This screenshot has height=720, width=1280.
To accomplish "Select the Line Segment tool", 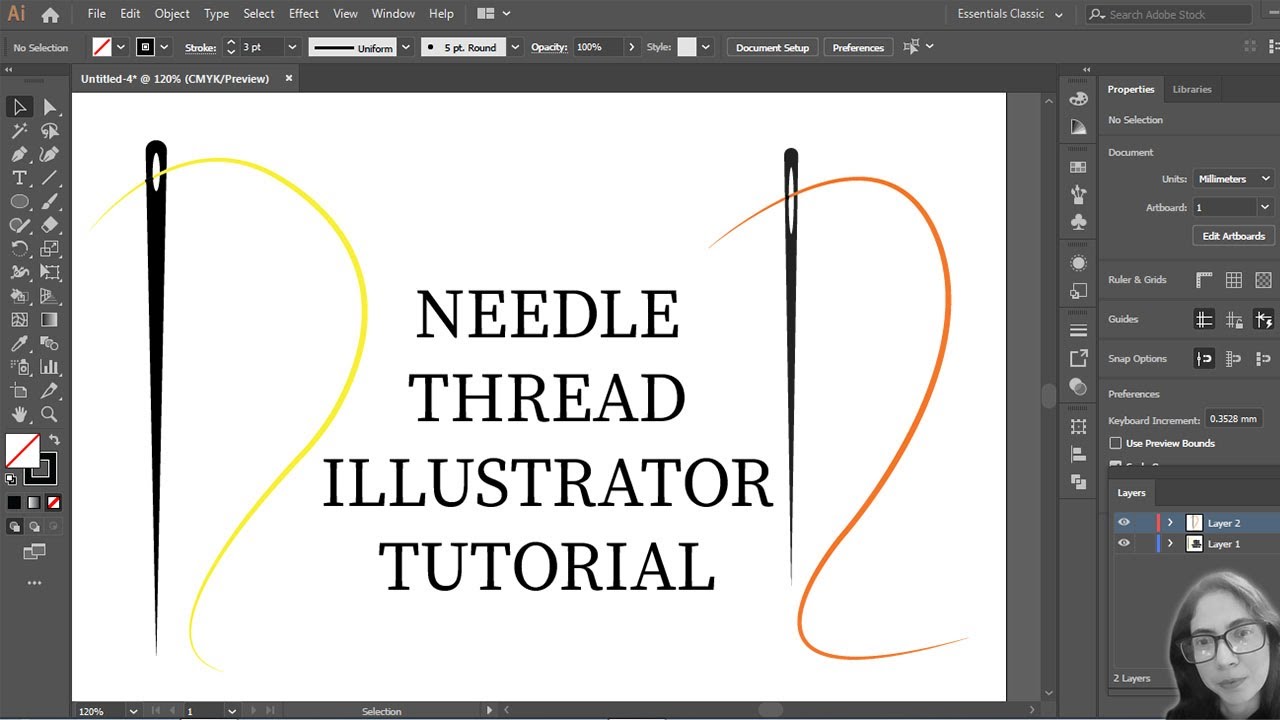I will [49, 178].
